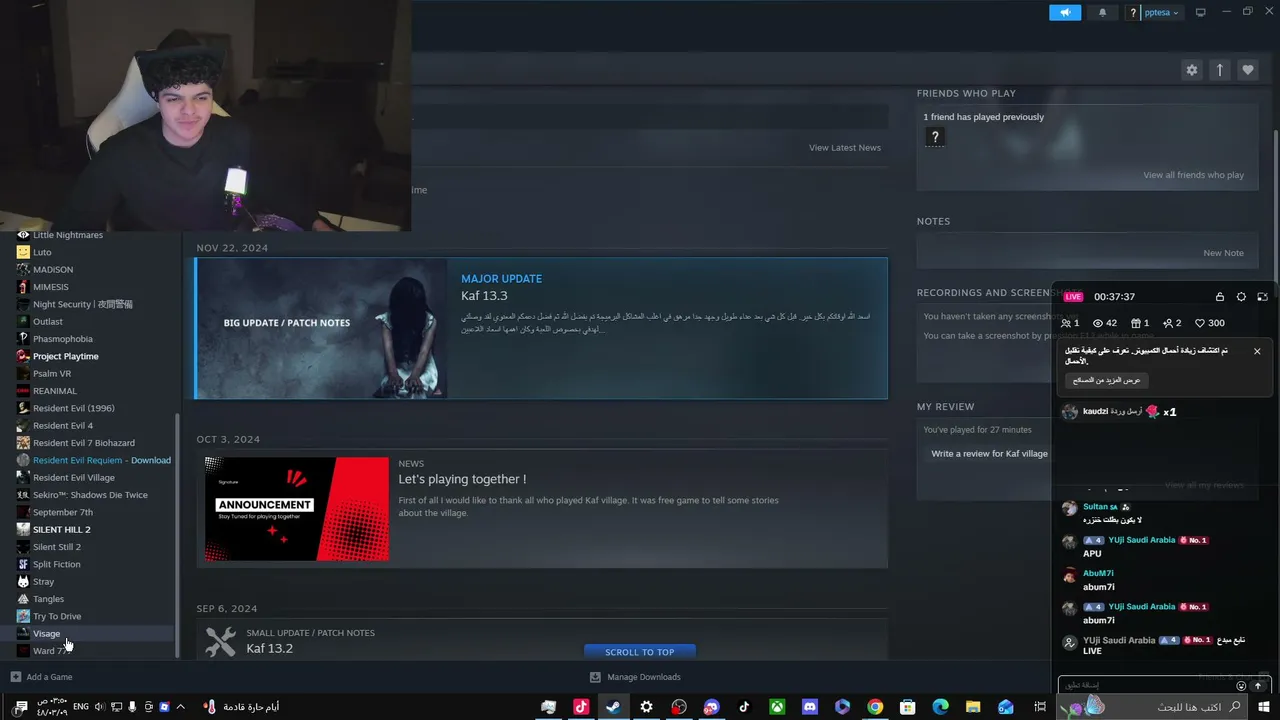Viewport: 1280px width, 720px height.
Task: Open View all friends who play
Action: coord(1193,175)
